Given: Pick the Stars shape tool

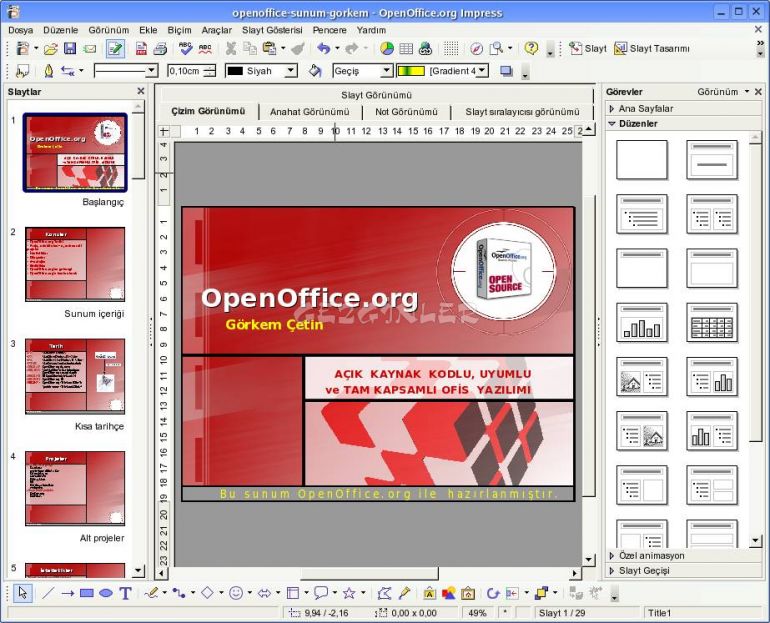Looking at the screenshot, I should pyautogui.click(x=349, y=593).
